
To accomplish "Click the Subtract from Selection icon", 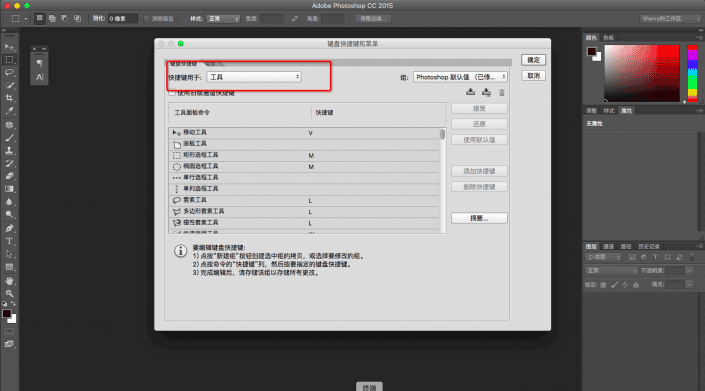I will 65,18.
